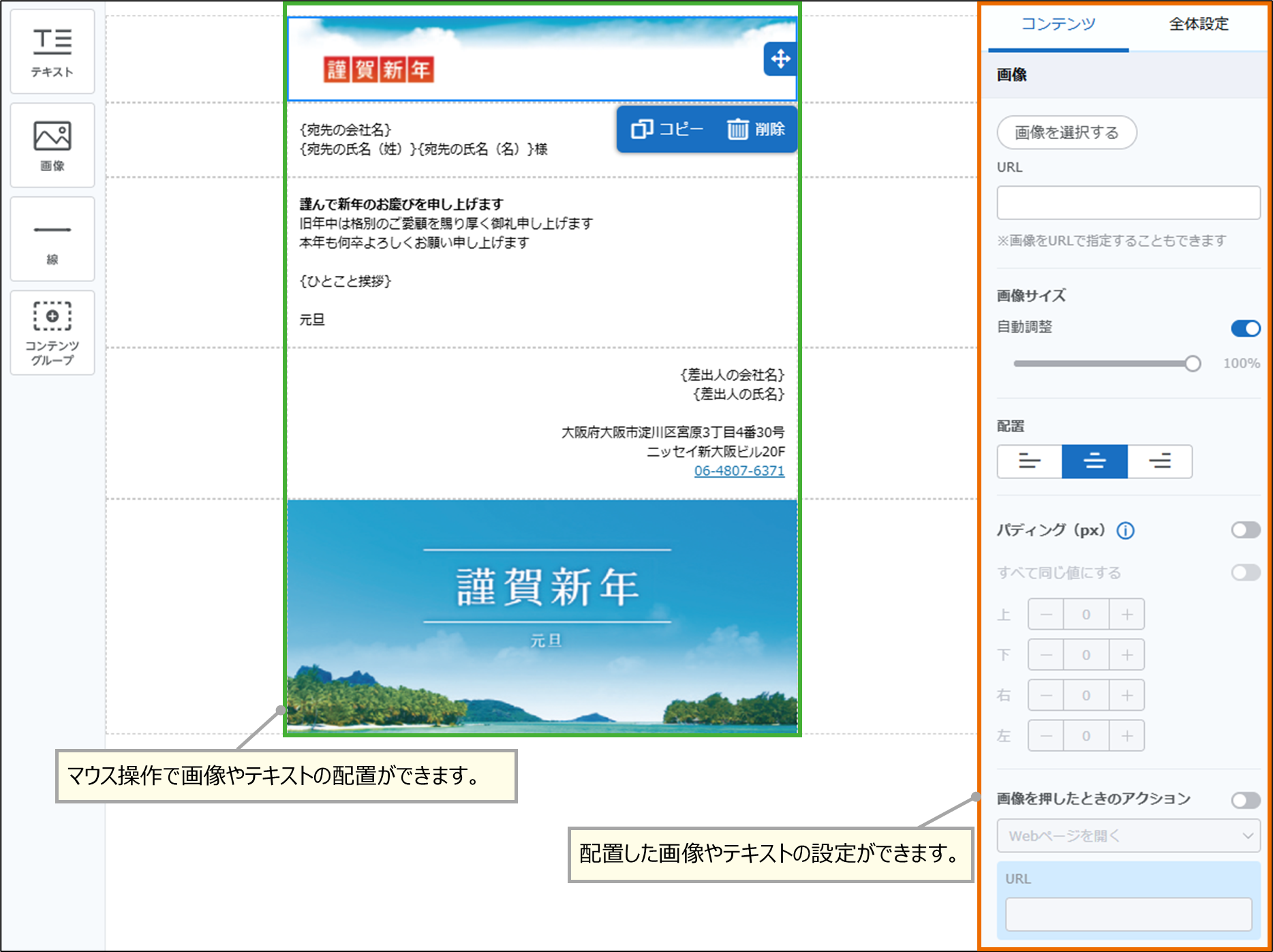Screen dimensions: 1273x952
Task: Enable the パディング (px) switch
Action: [1245, 530]
